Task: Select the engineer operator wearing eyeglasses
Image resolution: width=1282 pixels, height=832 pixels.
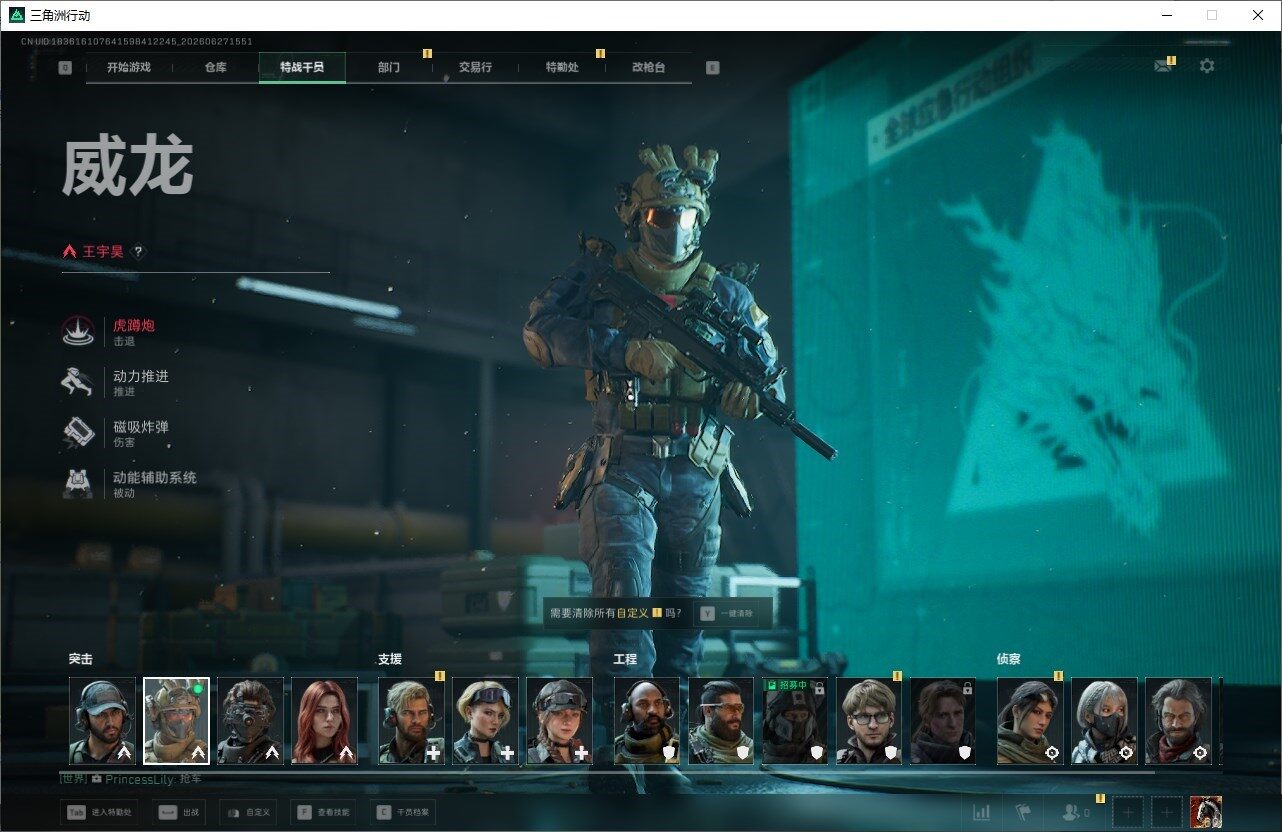Action: 868,721
